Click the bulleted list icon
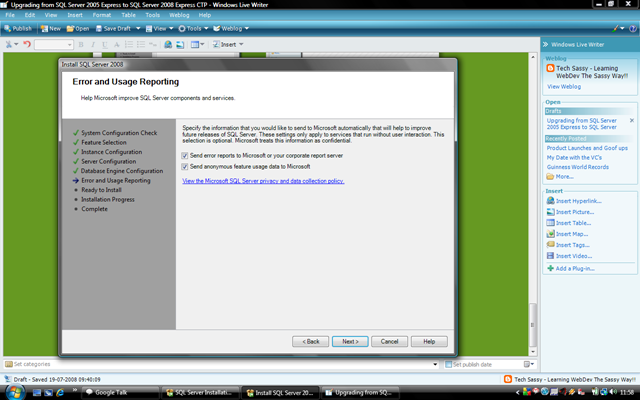640x400 pixels. pyautogui.click(x=141, y=44)
